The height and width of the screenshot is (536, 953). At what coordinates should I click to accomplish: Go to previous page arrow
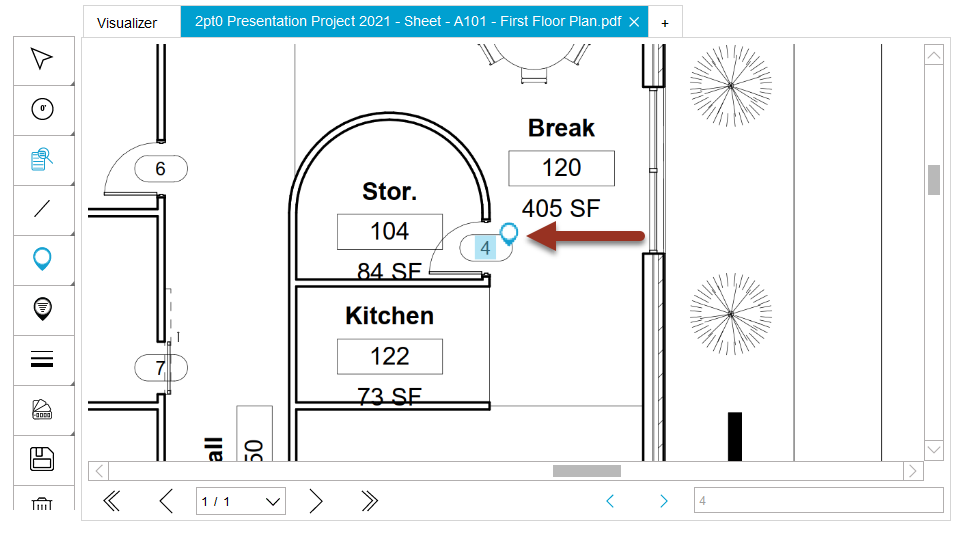coord(166,501)
